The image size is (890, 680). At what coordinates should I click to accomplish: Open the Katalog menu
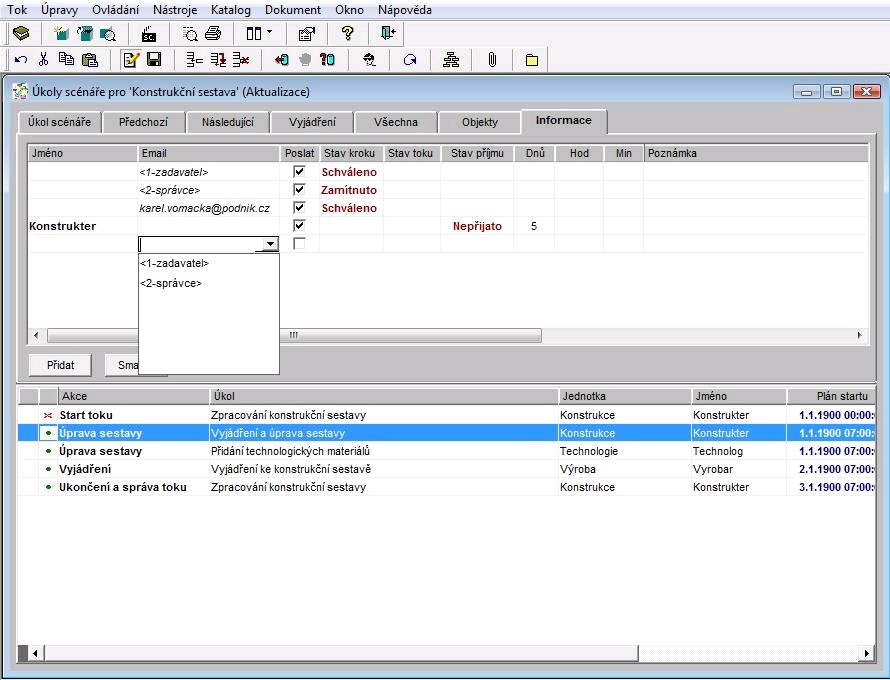230,10
